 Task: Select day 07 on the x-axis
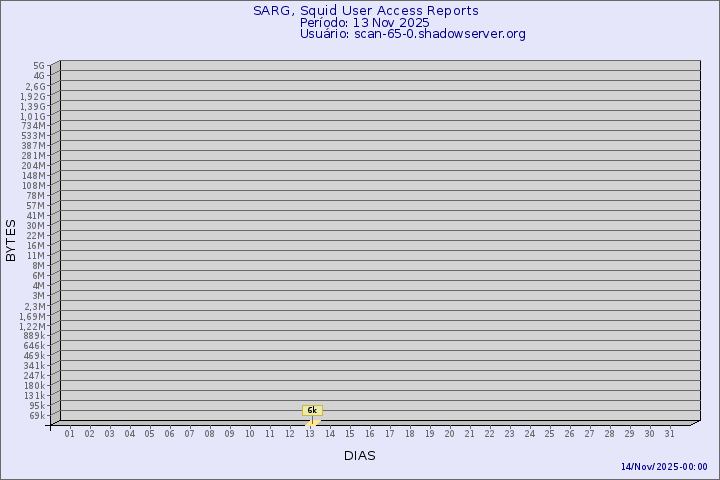pyautogui.click(x=190, y=434)
